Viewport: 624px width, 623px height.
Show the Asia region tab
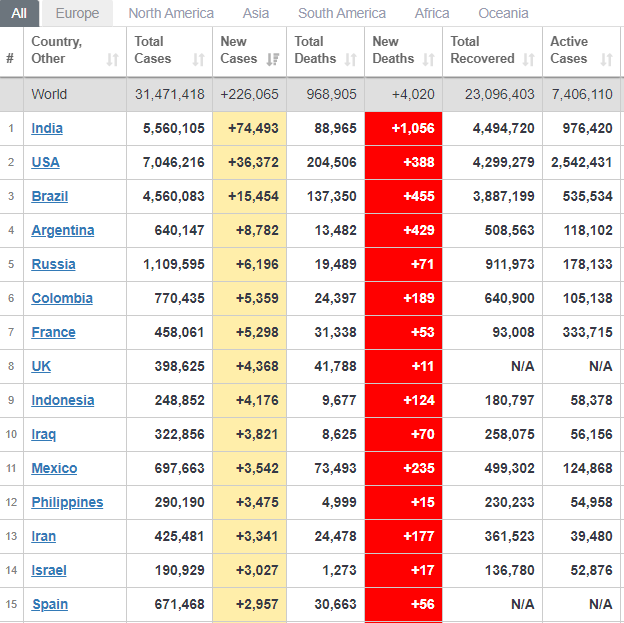pyautogui.click(x=256, y=13)
